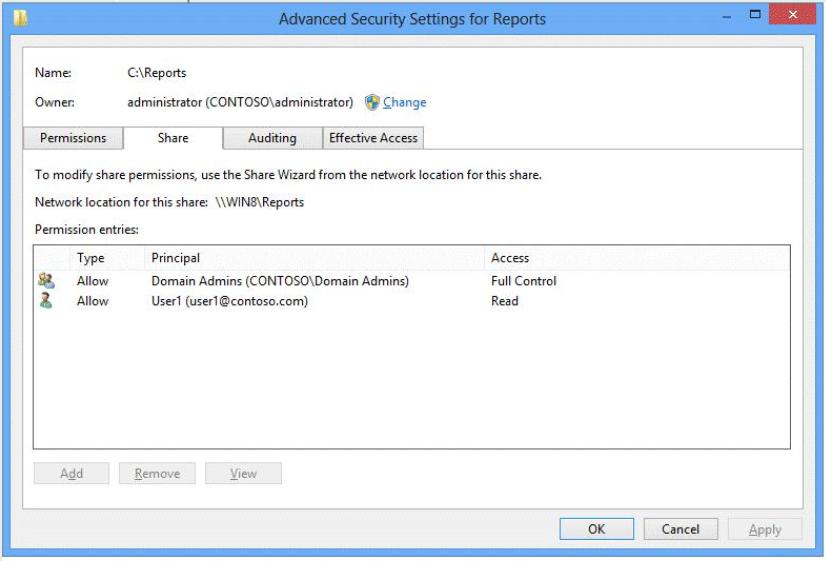Click the folder icon in title bar
826x561 pixels.
point(21,18)
